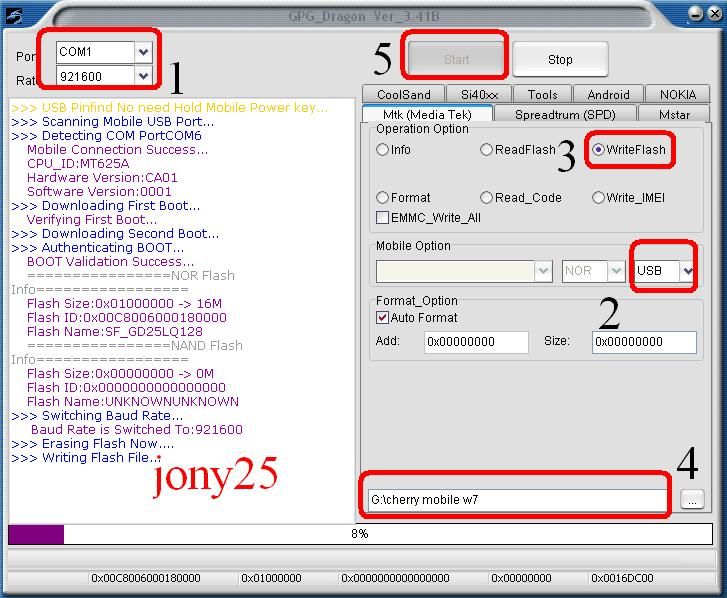Open the Android tab
The image size is (727, 598).
tap(608, 95)
